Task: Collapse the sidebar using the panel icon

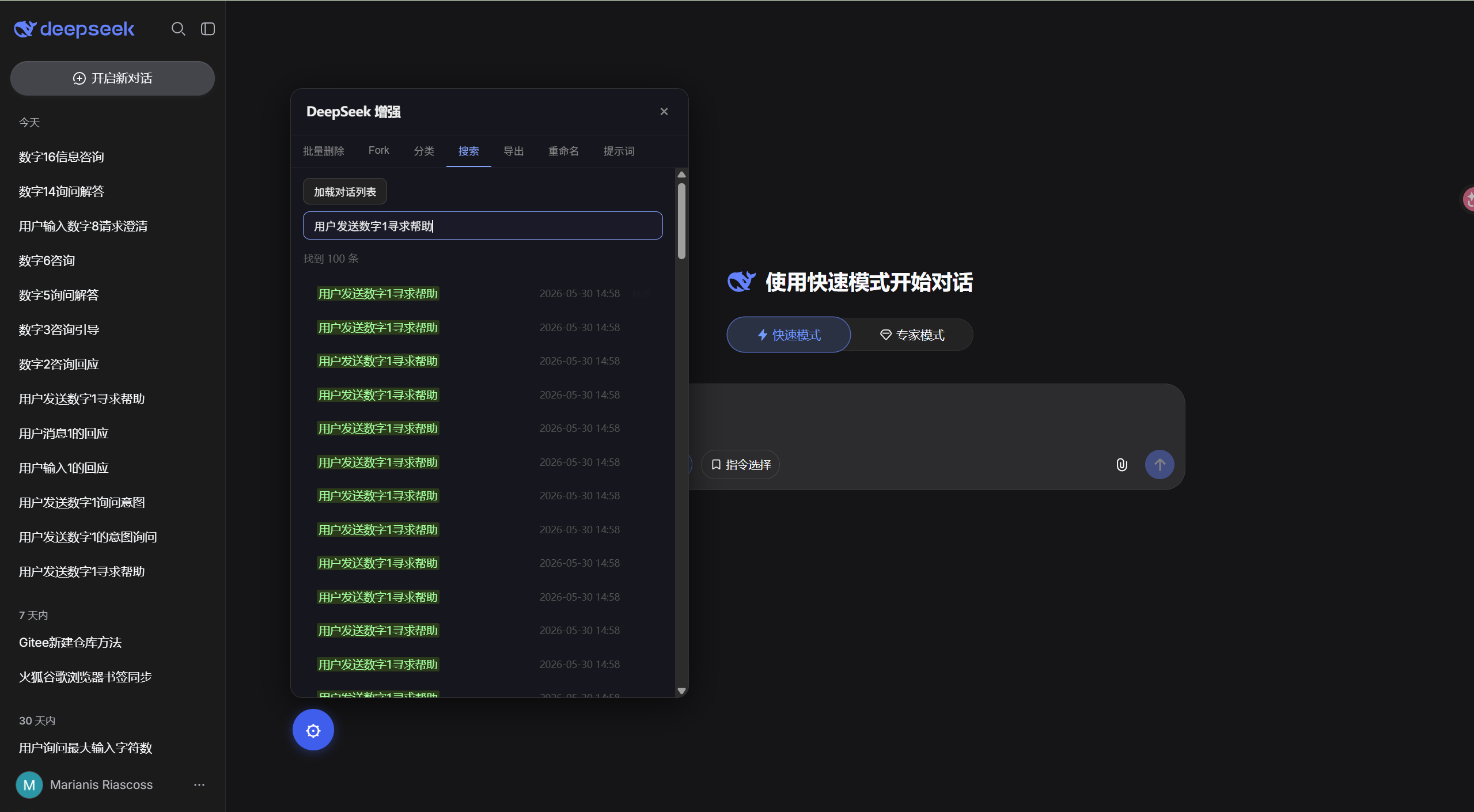Action: 208,29
